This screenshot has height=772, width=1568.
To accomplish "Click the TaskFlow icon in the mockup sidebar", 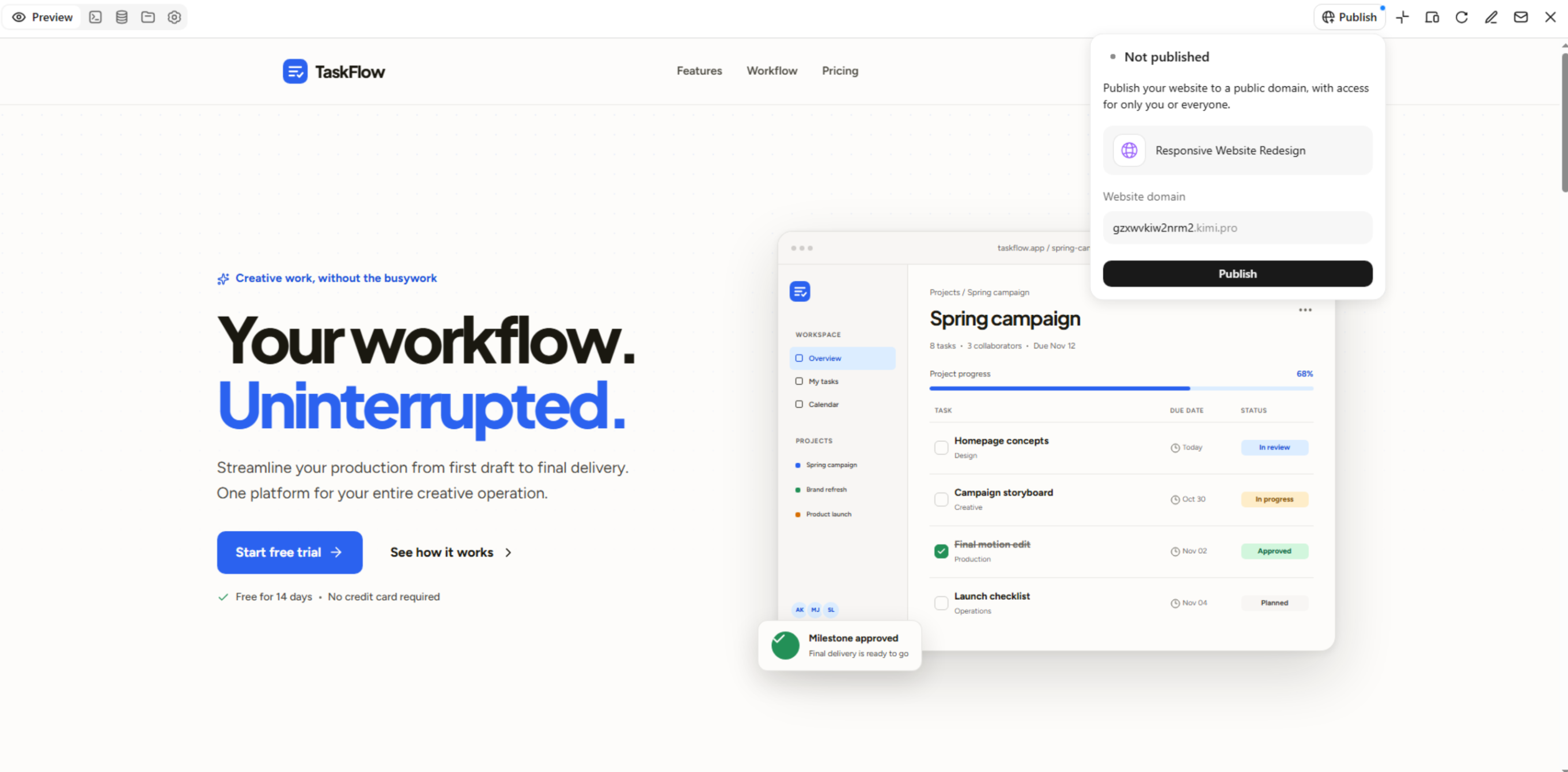I will [x=800, y=292].
